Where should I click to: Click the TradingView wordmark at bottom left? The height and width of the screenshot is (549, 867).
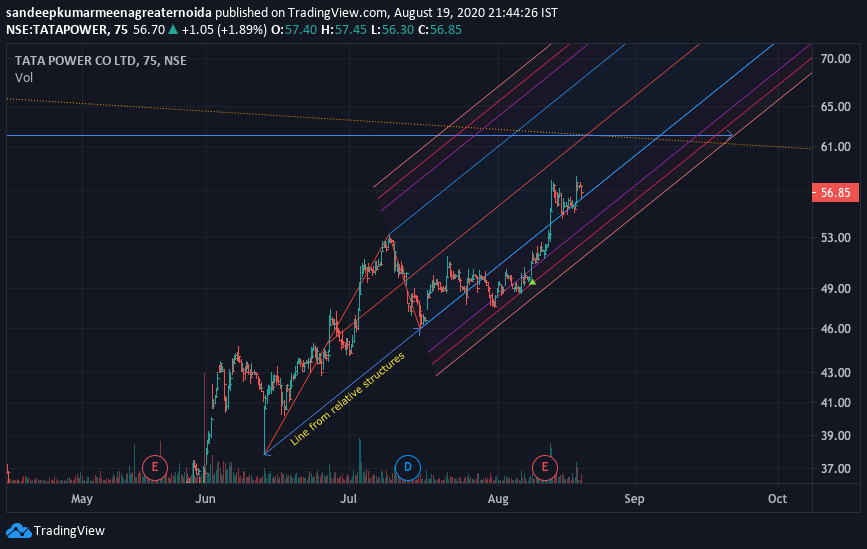tap(69, 531)
